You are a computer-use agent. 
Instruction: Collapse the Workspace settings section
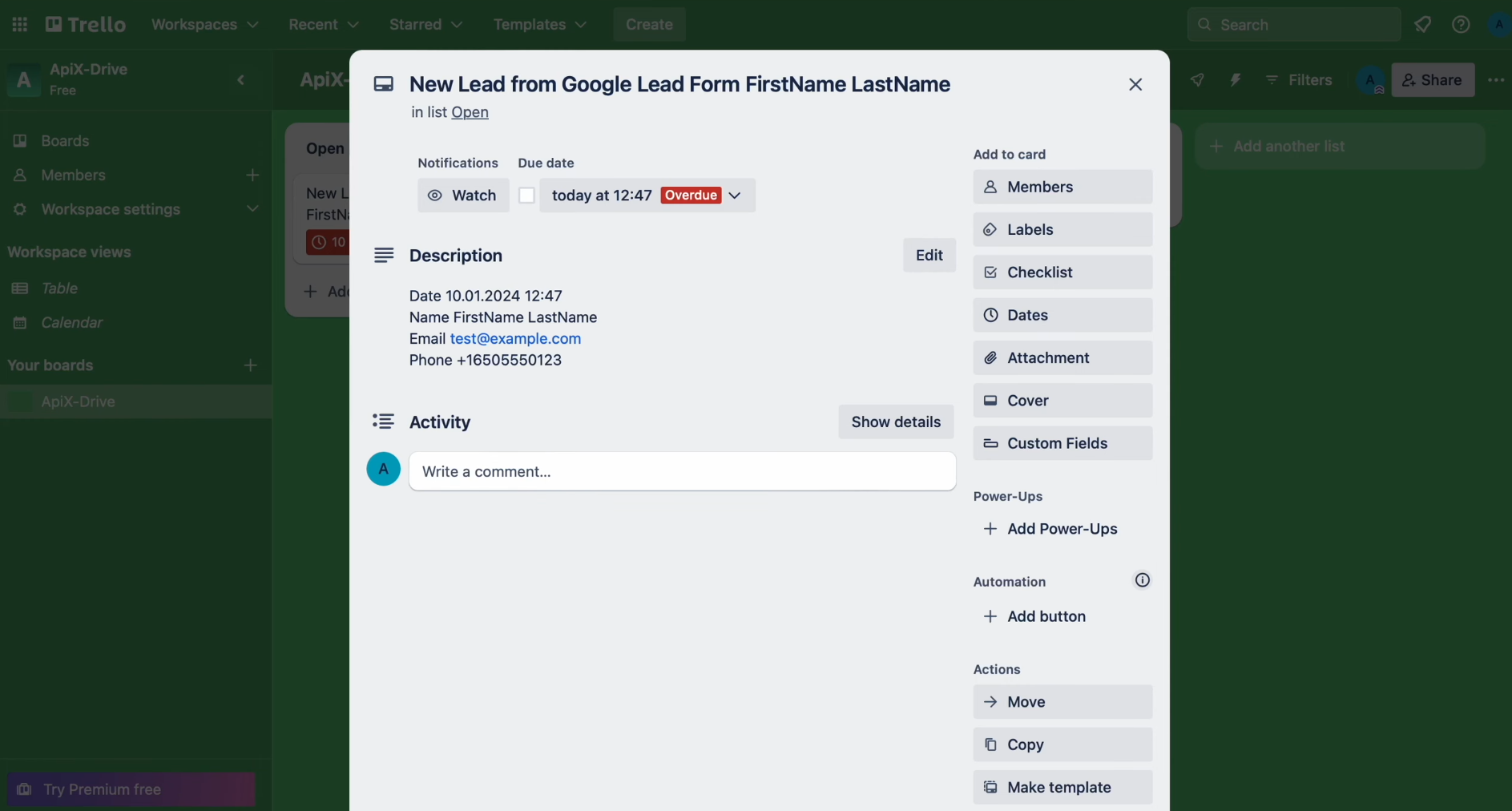(252, 209)
